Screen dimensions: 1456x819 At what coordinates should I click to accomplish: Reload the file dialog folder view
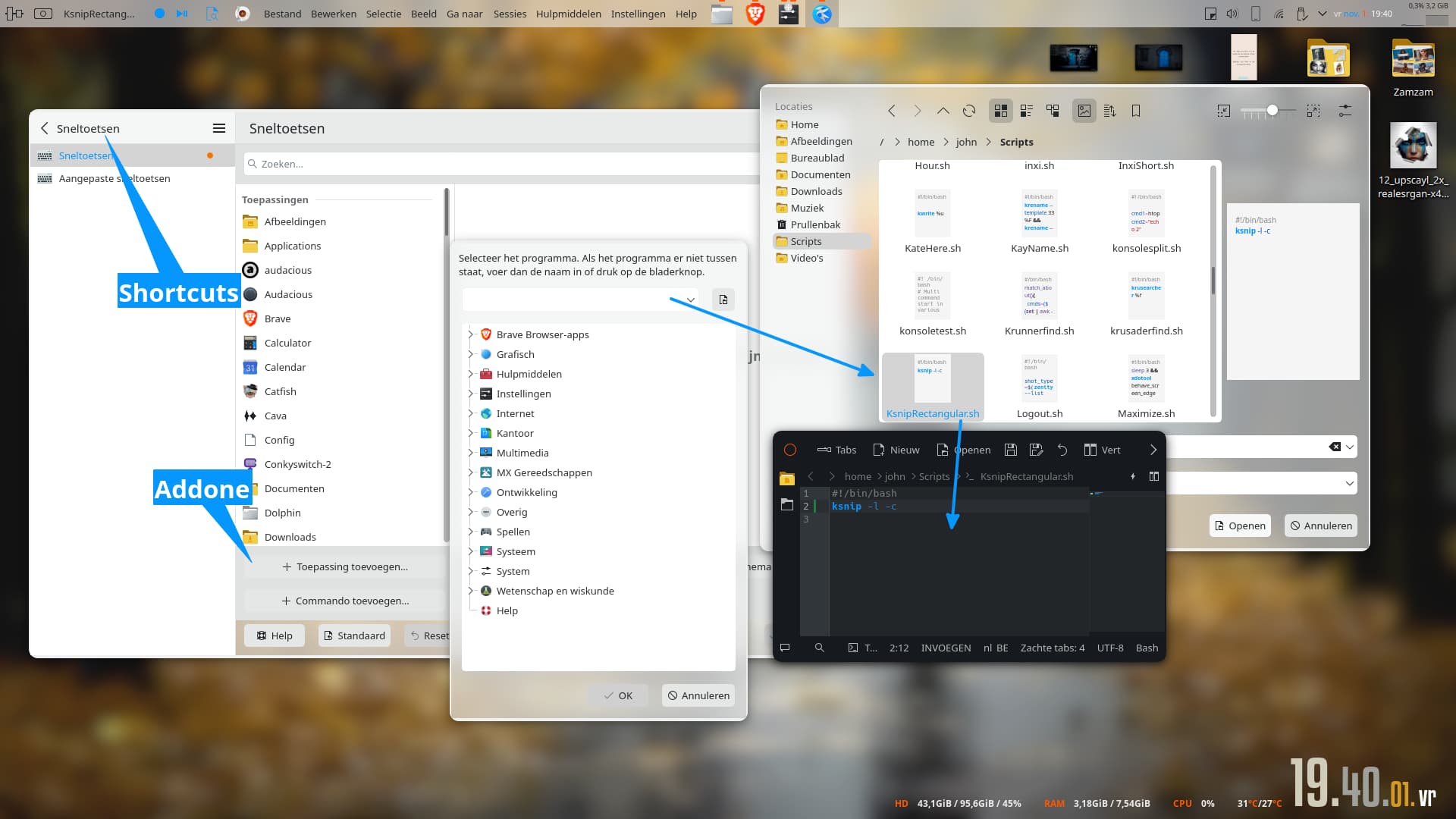coord(969,111)
